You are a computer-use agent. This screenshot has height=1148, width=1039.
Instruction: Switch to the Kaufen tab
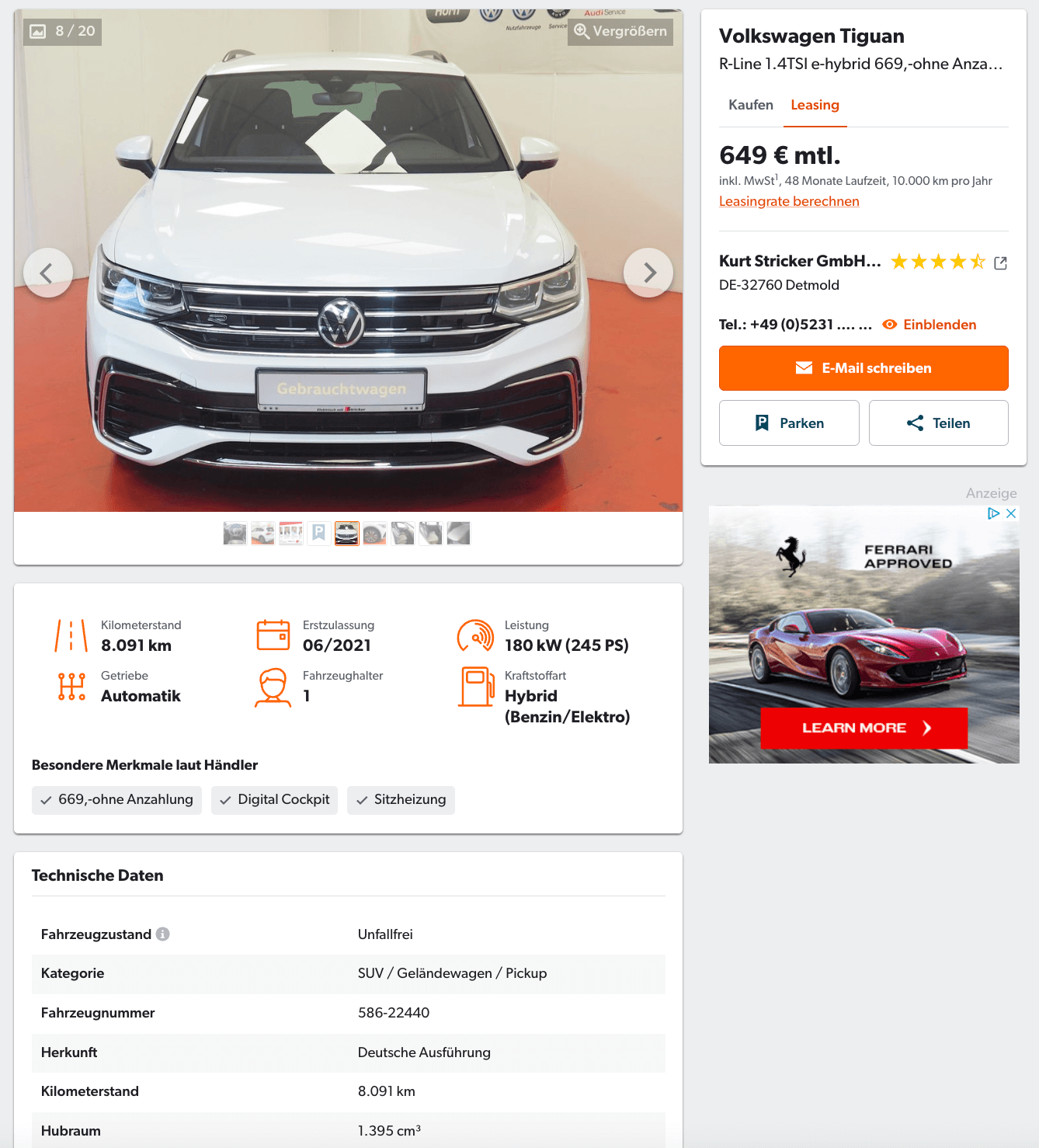pyautogui.click(x=751, y=105)
